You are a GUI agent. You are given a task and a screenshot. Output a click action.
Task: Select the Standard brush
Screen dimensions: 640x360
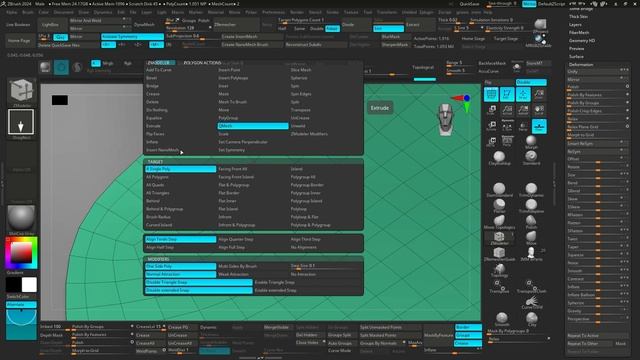[531, 157]
